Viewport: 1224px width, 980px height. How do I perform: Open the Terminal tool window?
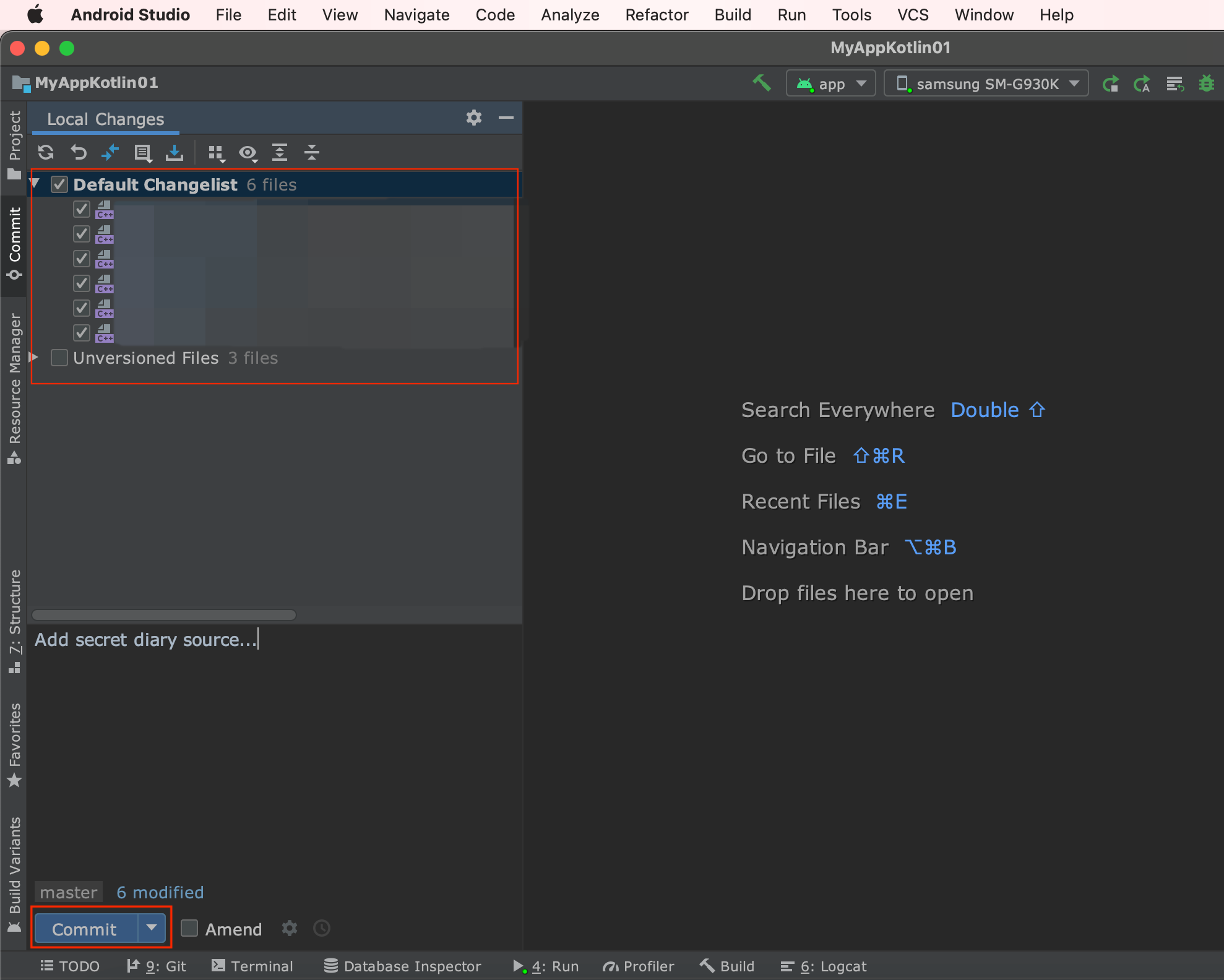pyautogui.click(x=252, y=966)
